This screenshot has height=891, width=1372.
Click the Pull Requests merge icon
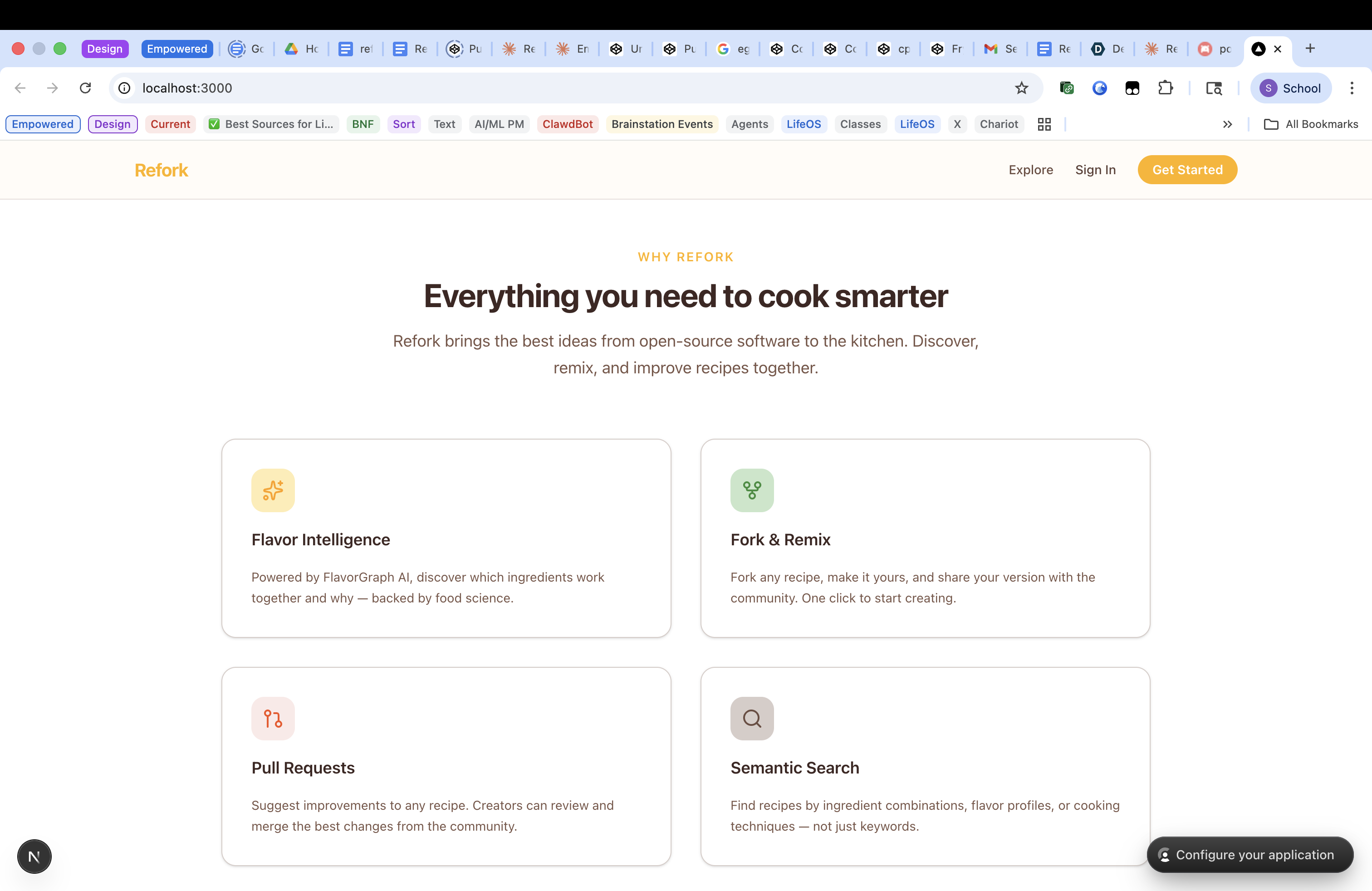(273, 719)
